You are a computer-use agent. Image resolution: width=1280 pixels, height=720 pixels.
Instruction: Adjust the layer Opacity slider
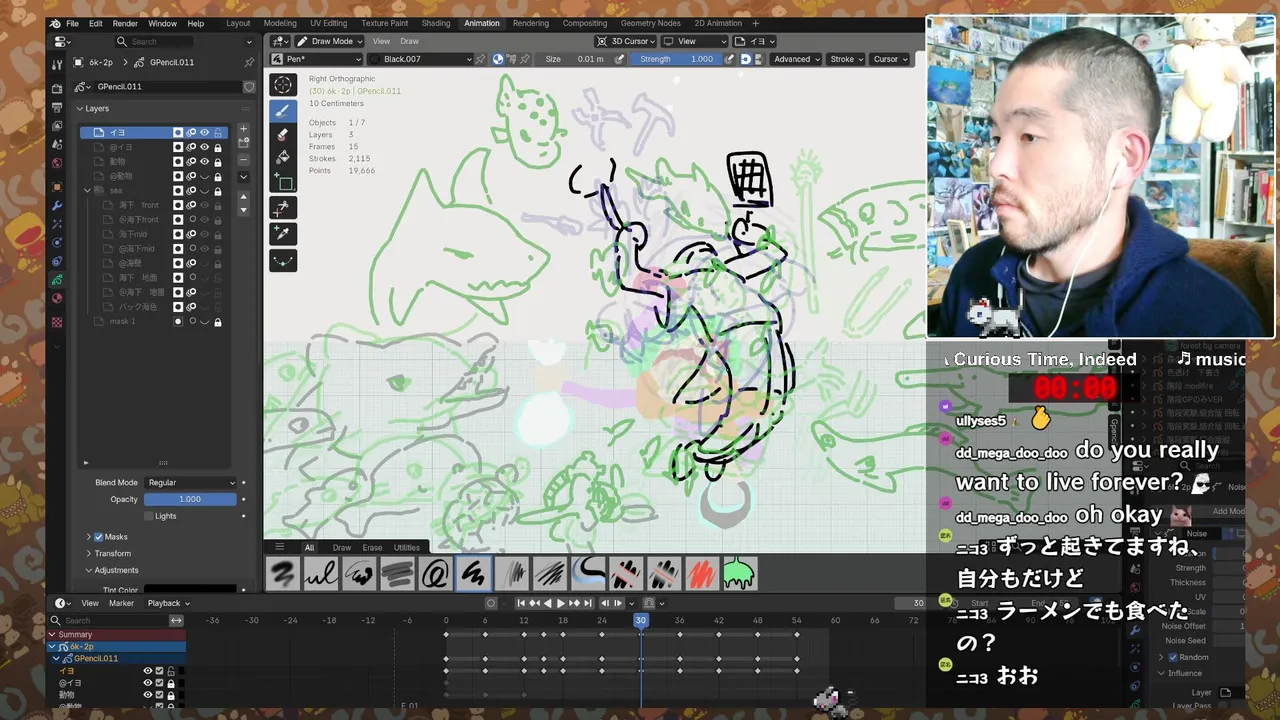pyautogui.click(x=190, y=499)
